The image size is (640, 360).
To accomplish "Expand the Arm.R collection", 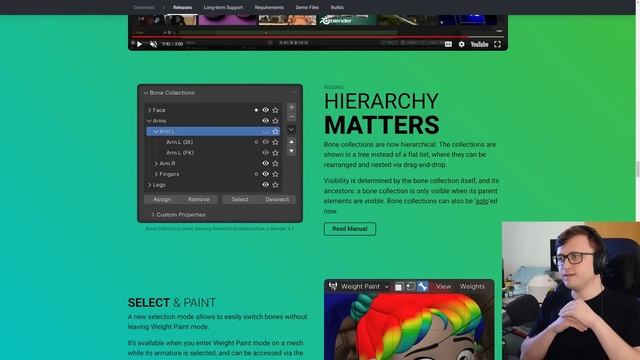I will 156,163.
